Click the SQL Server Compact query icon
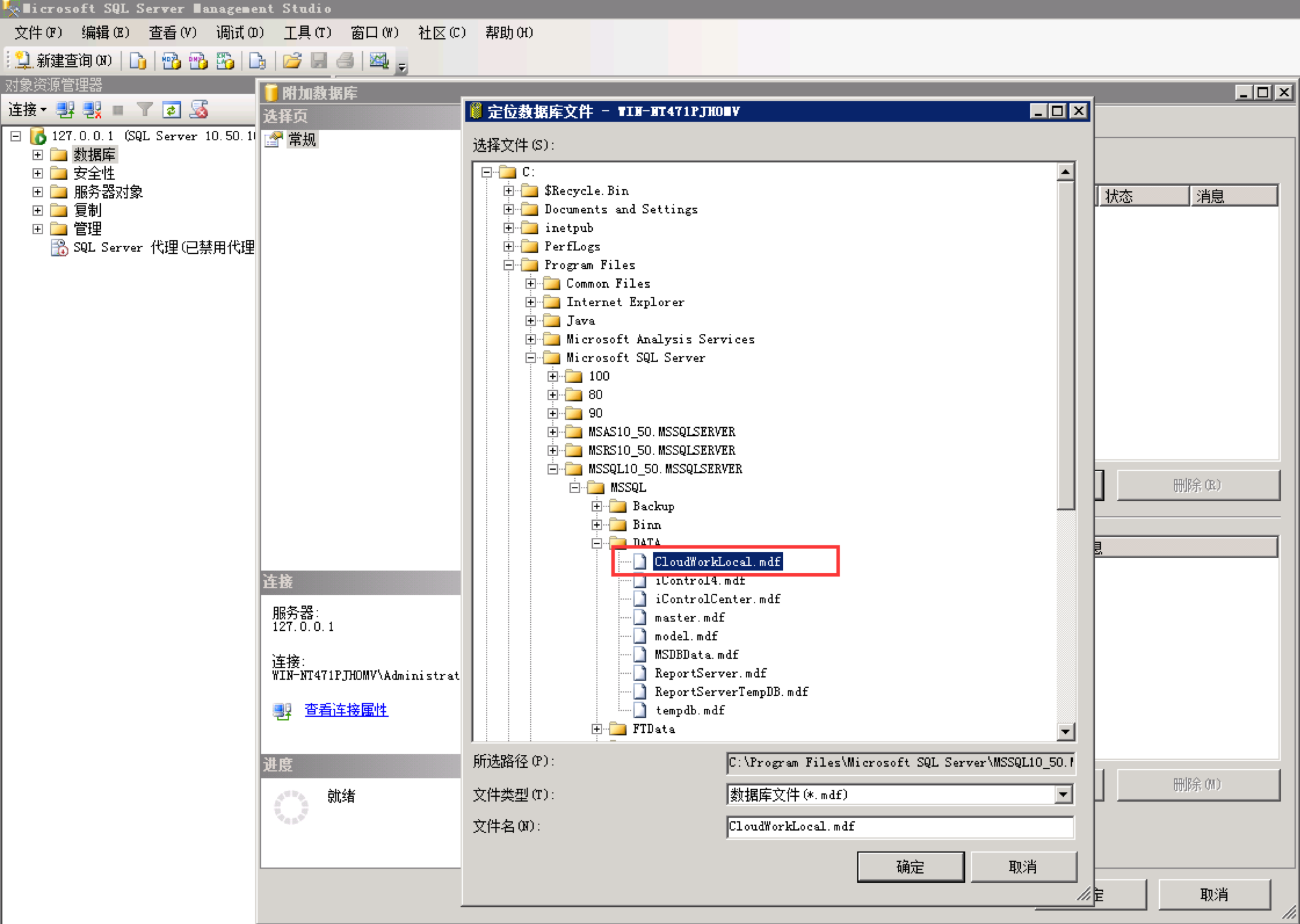The width and height of the screenshot is (1300, 924). pos(257,60)
